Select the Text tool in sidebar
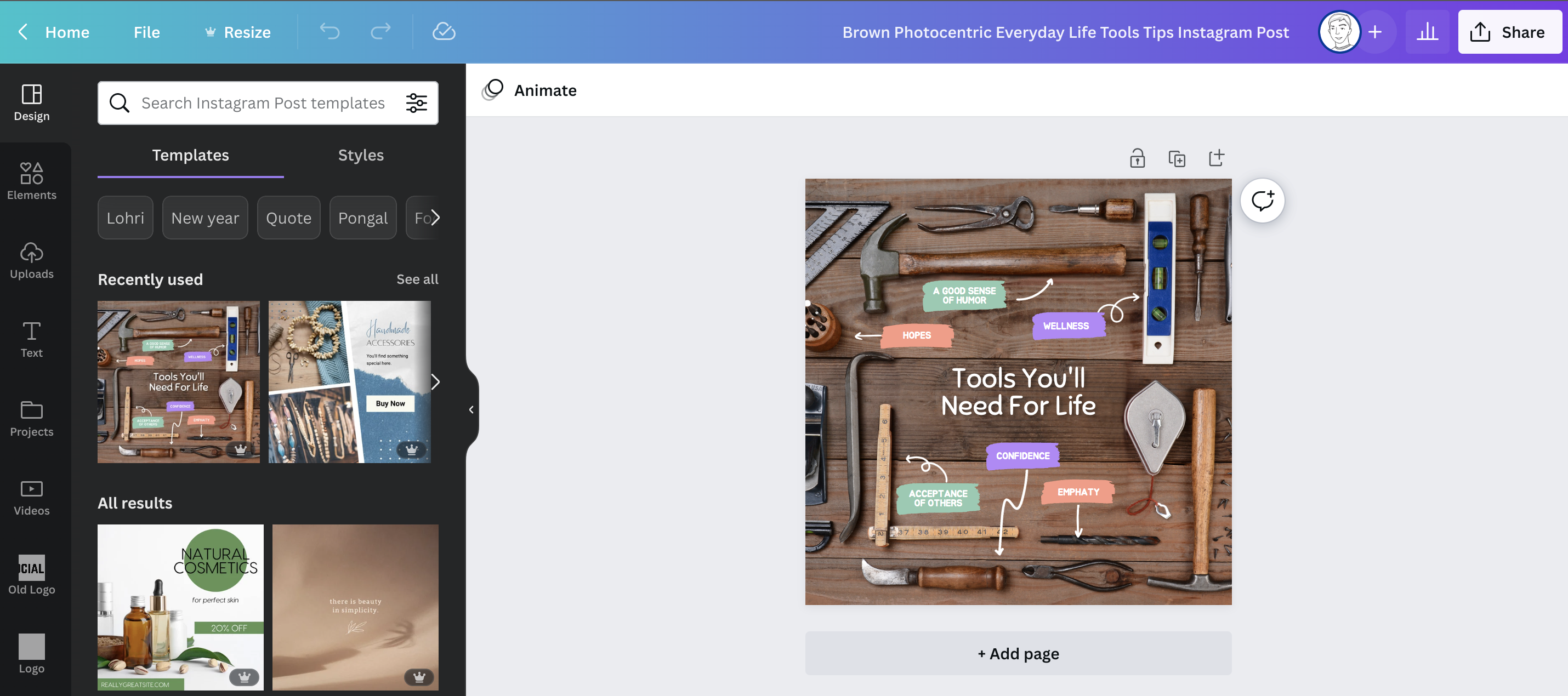Image resolution: width=1568 pixels, height=696 pixels. [32, 339]
